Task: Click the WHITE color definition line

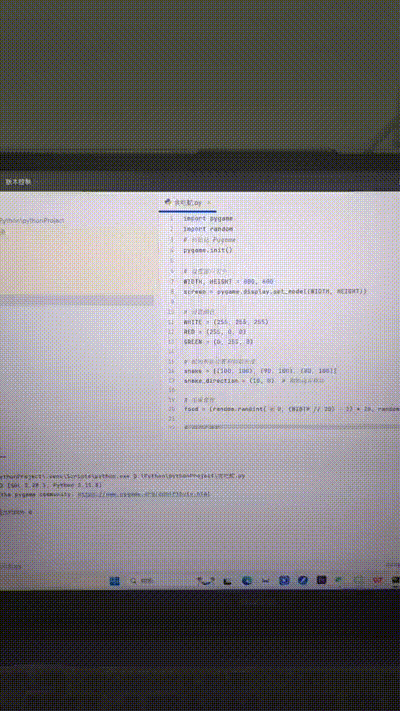Action: pyautogui.click(x=226, y=322)
